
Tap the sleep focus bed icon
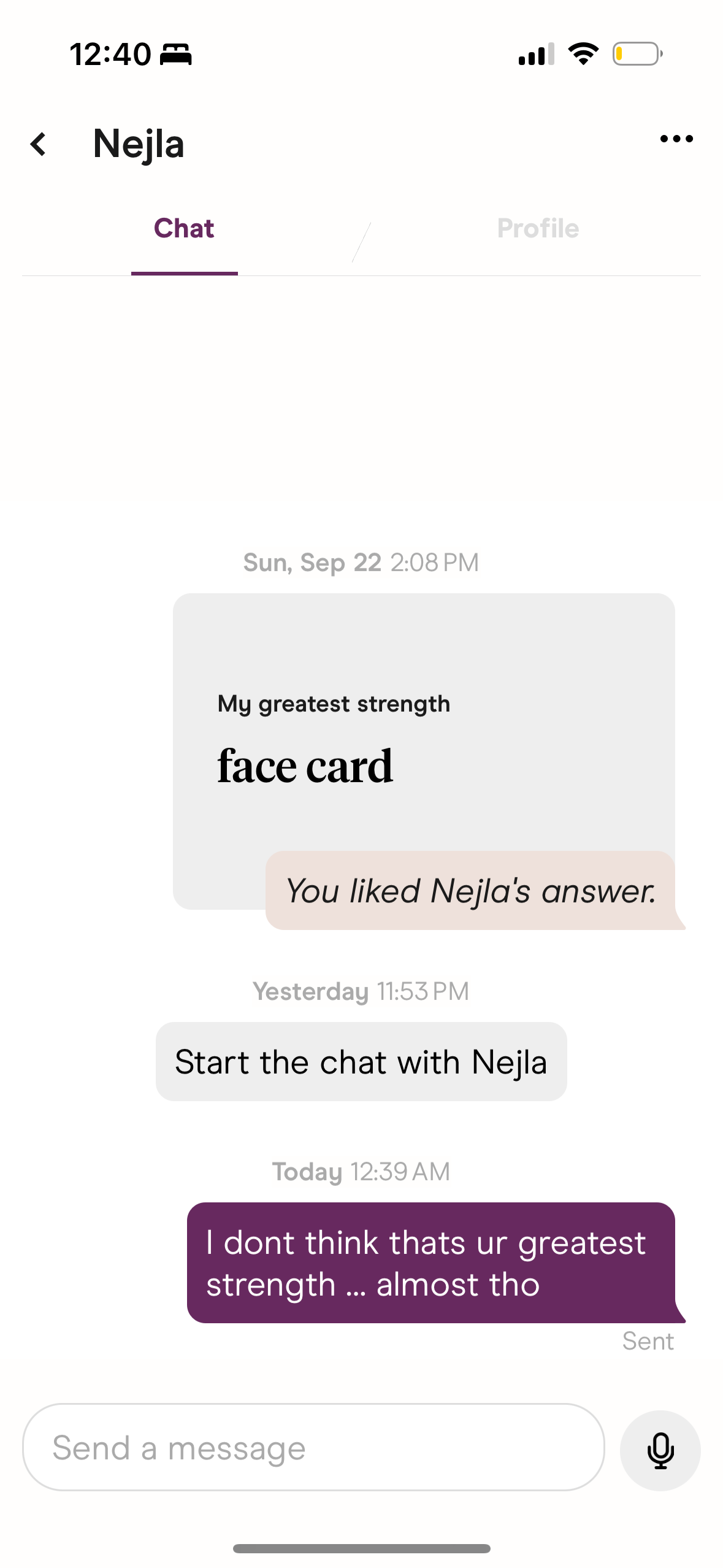pos(176,55)
